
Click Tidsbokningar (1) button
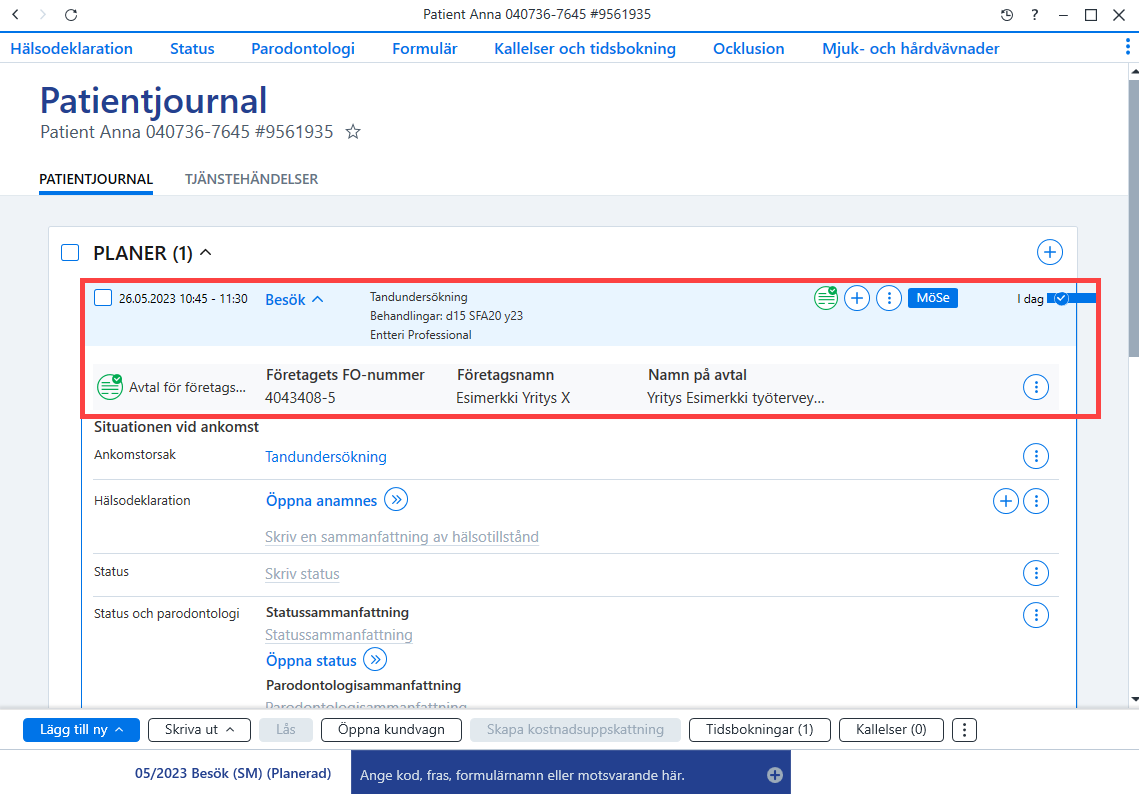click(759, 729)
